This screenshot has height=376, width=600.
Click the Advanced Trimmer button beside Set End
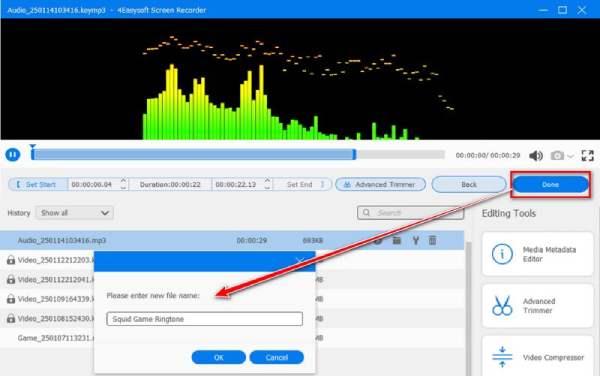(380, 184)
